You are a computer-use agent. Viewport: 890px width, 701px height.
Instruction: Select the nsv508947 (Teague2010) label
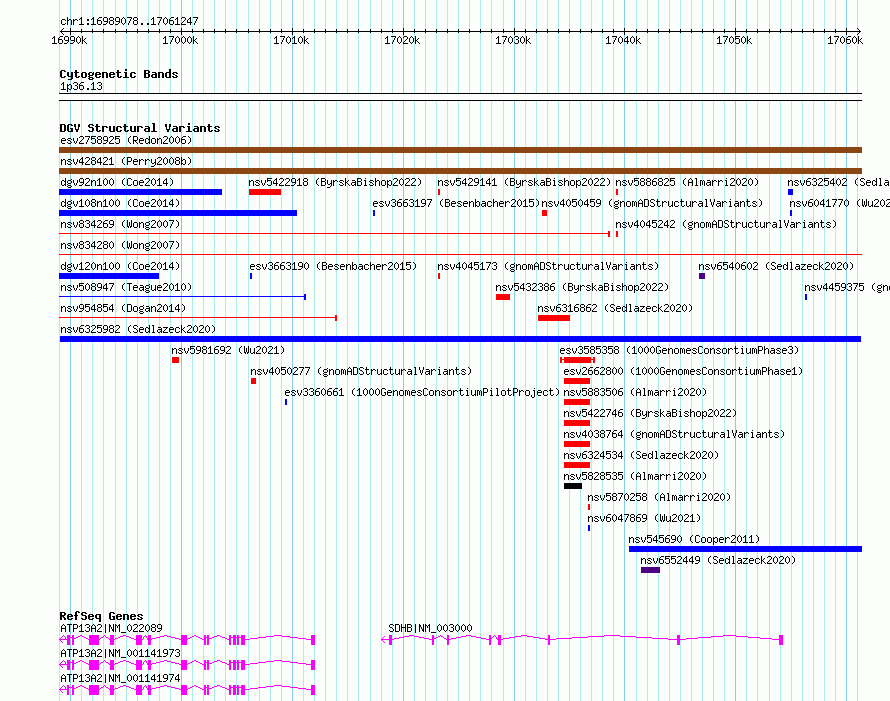coord(126,287)
